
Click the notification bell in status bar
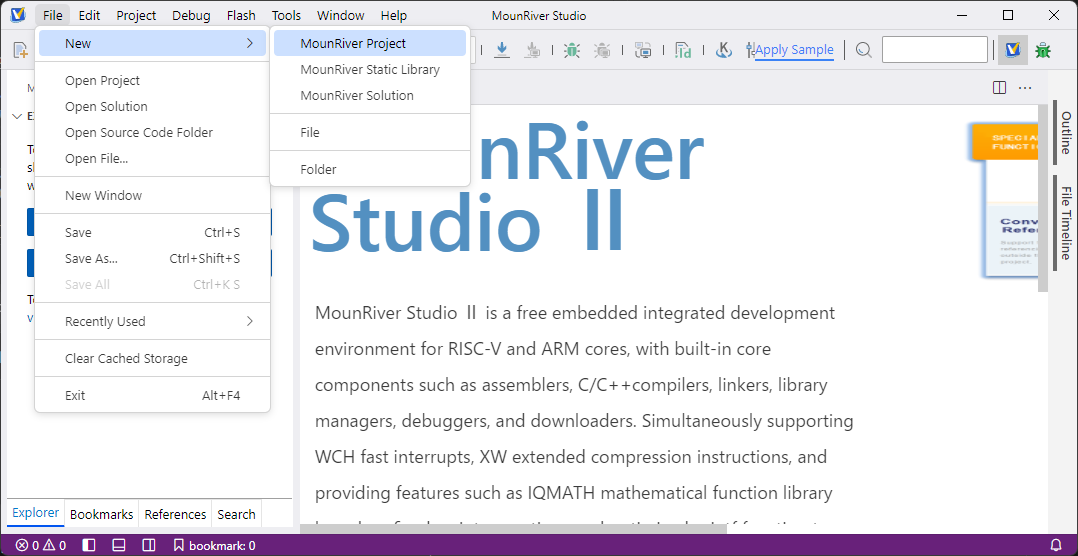(x=1055, y=545)
